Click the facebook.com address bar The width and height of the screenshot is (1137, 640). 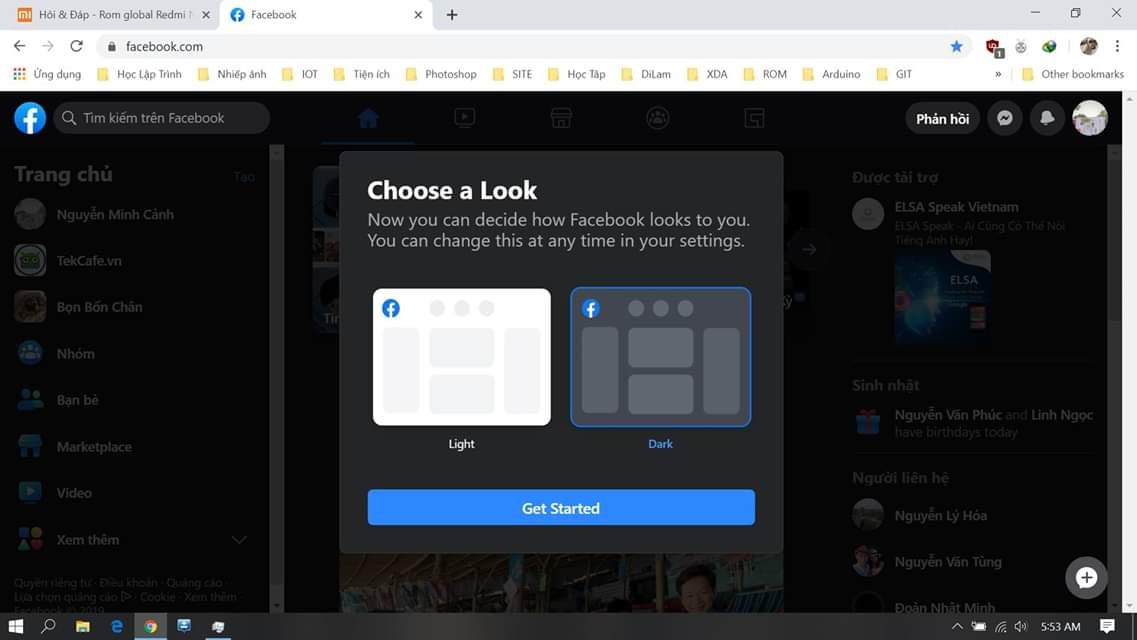pos(533,46)
